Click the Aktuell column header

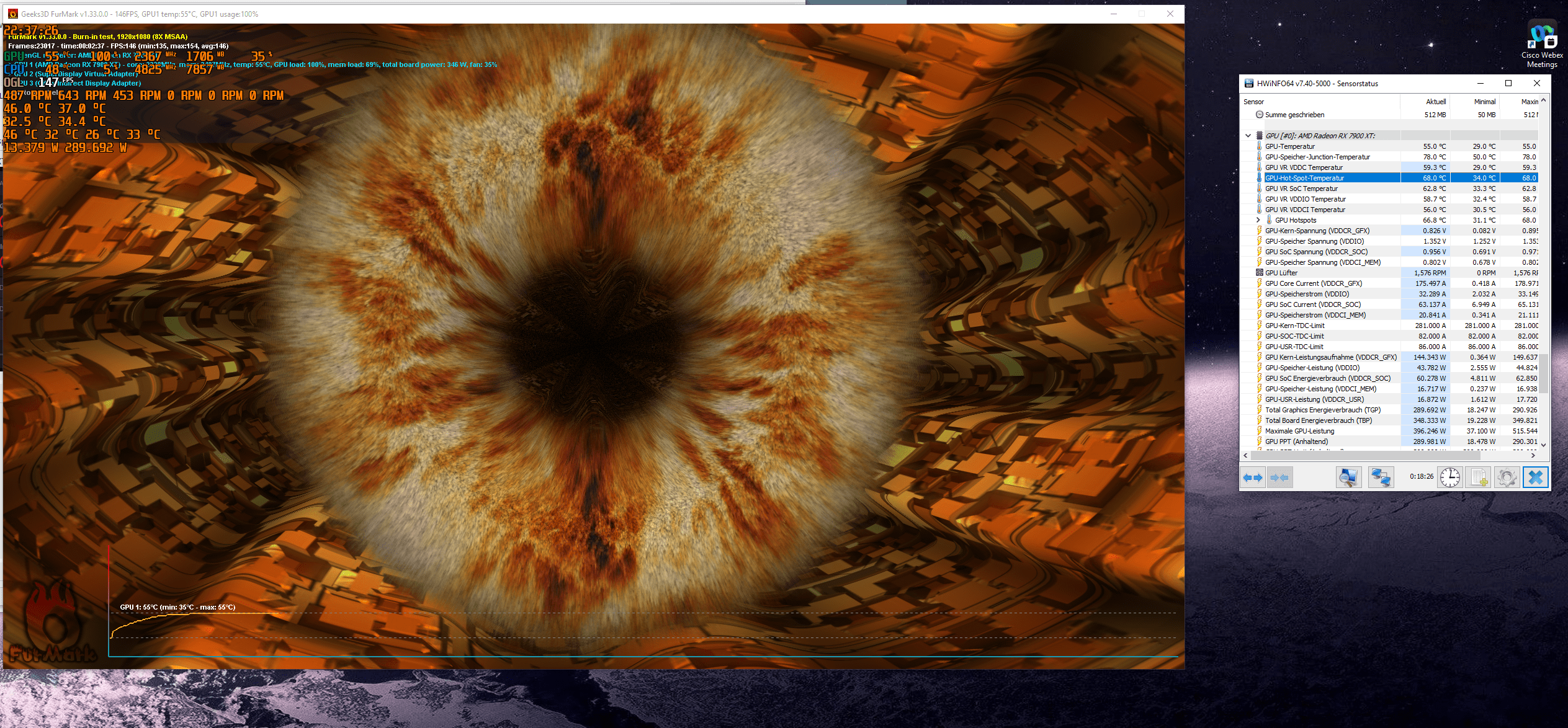click(x=1425, y=102)
